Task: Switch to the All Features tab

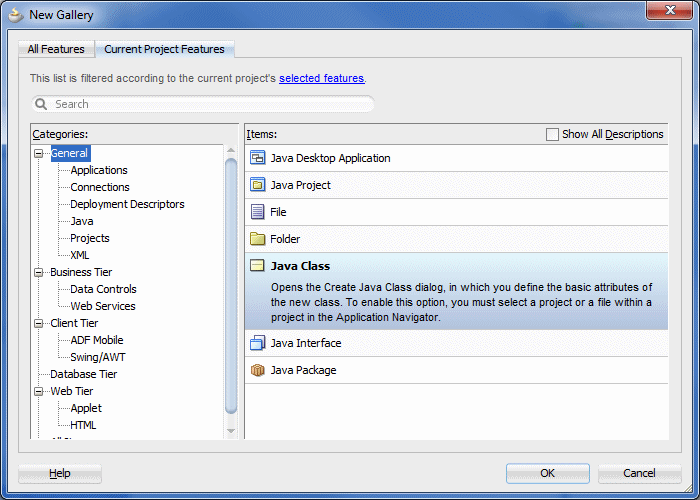Action: [x=56, y=49]
